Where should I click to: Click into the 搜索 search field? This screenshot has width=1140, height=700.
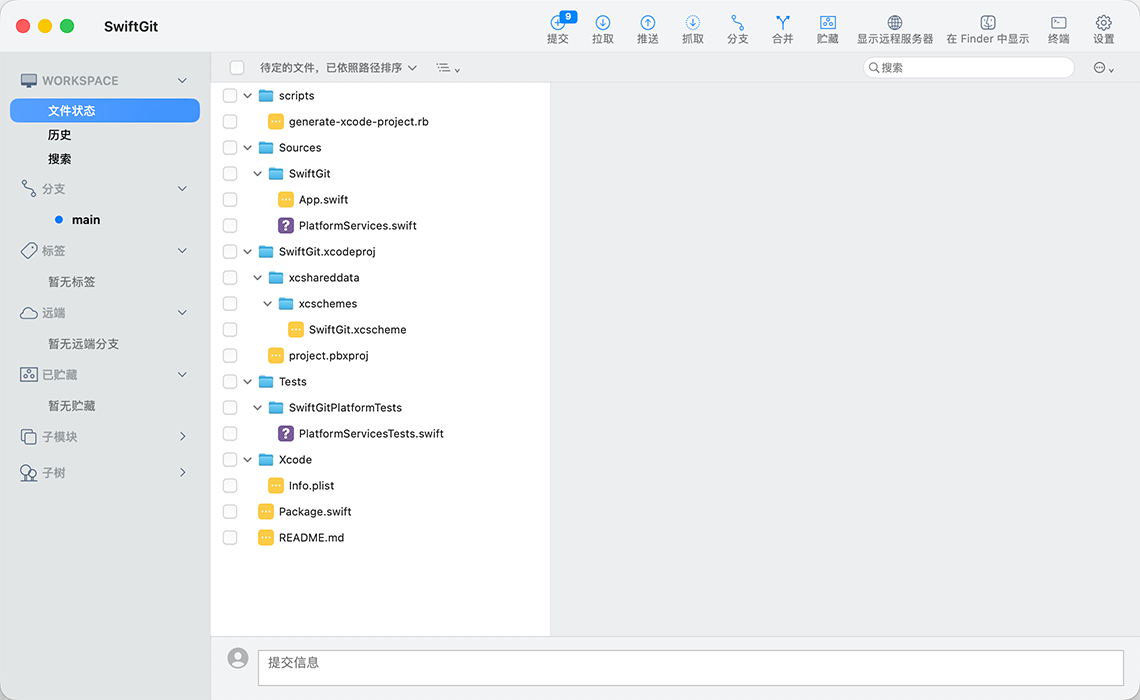point(968,68)
